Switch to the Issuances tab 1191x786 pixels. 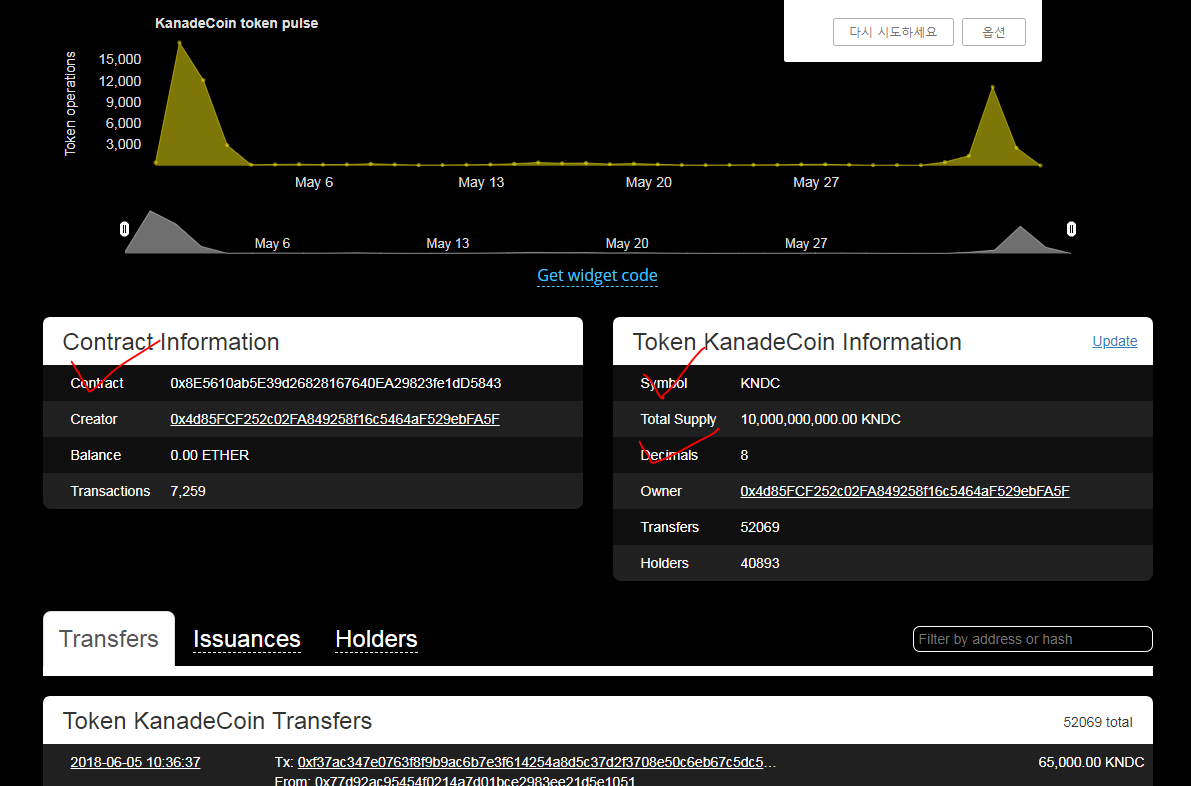[x=247, y=639]
